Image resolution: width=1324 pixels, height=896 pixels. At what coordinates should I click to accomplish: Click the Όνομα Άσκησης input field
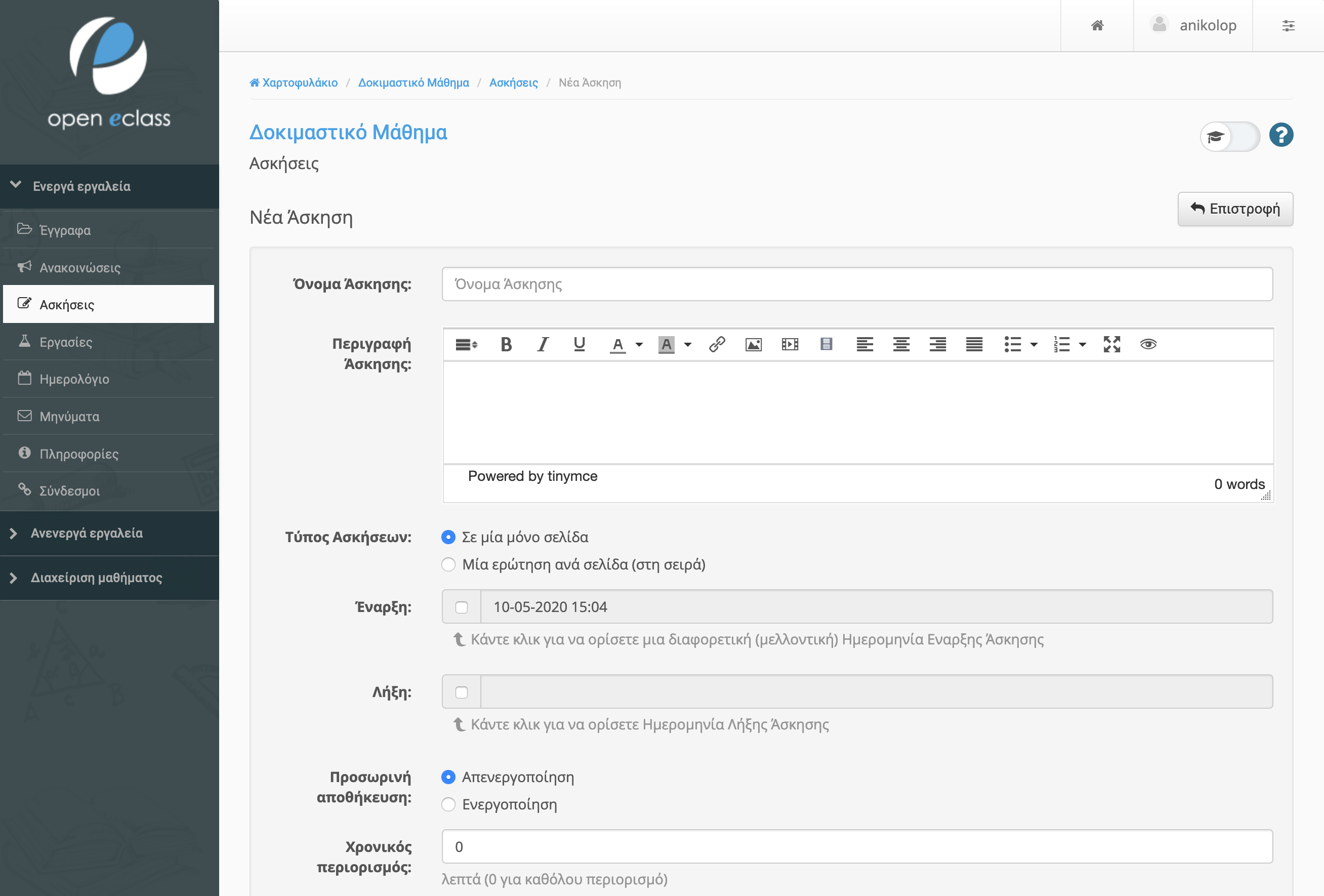(857, 284)
